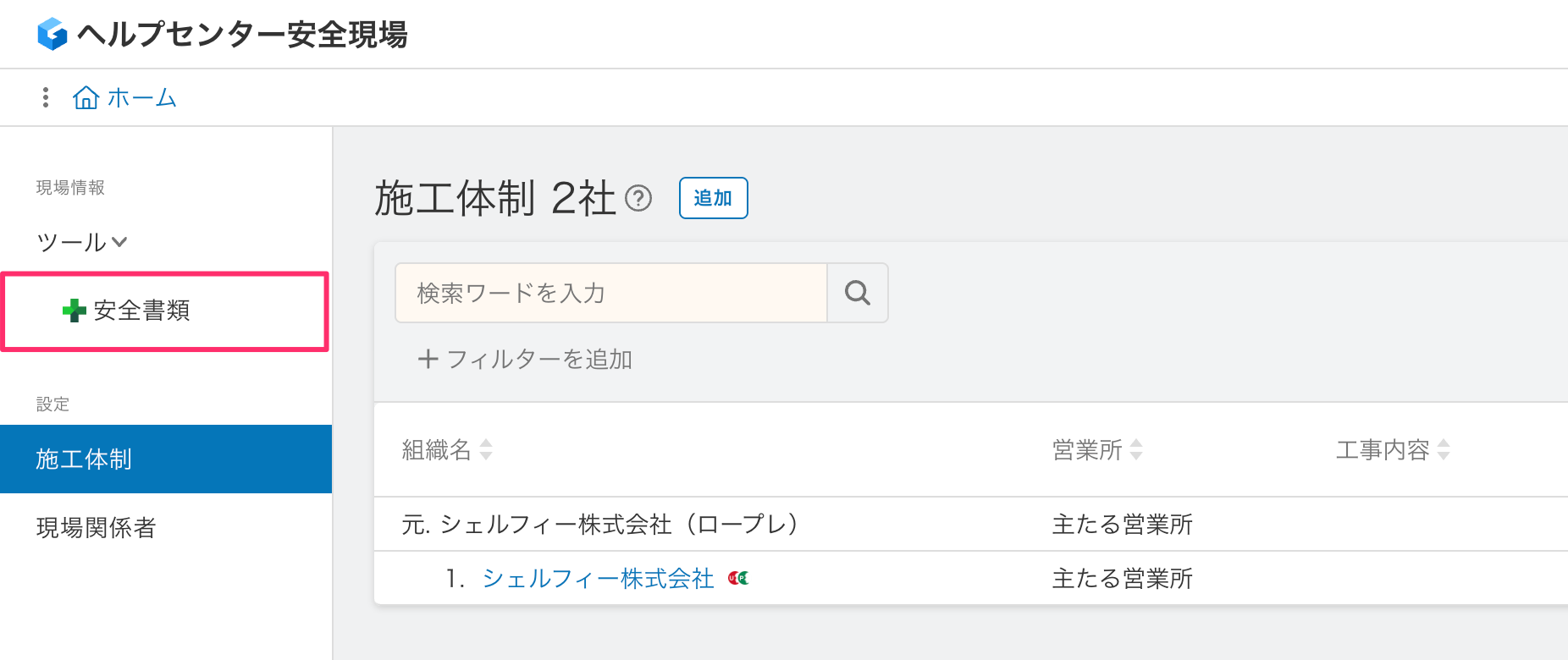Click the 検索ワードを入力 search field
The height and width of the screenshot is (660, 1568).
(x=610, y=293)
